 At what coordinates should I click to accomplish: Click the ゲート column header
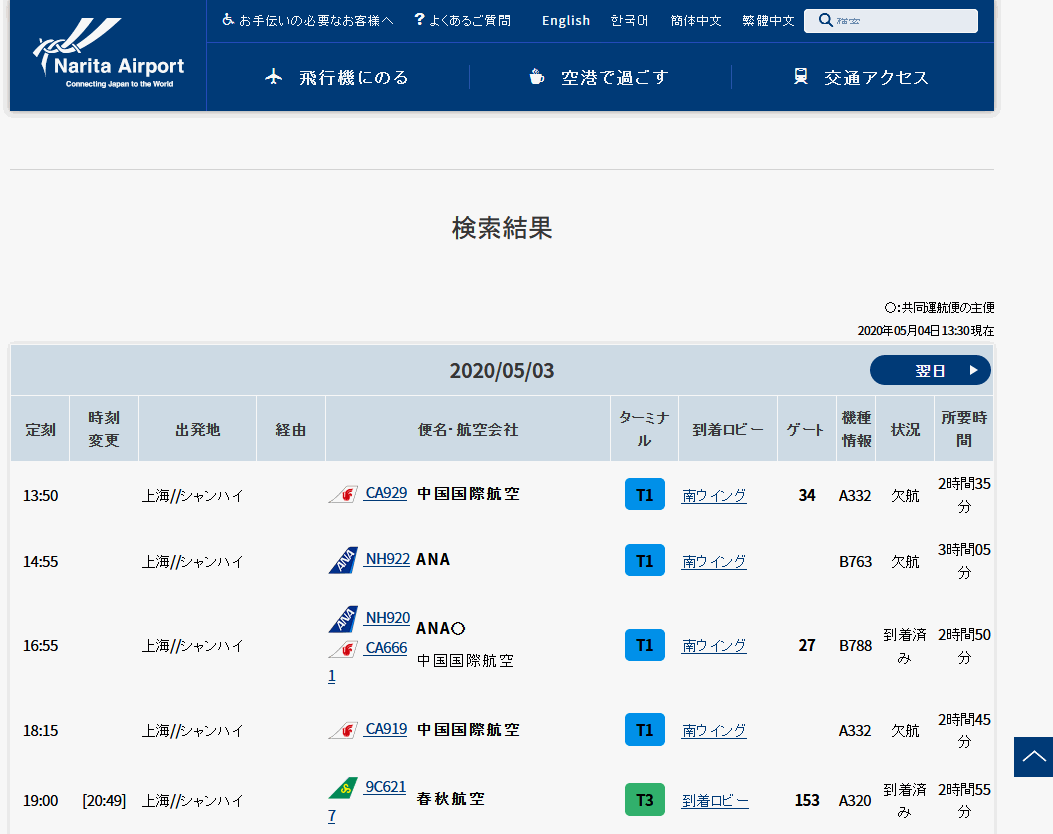pos(806,429)
